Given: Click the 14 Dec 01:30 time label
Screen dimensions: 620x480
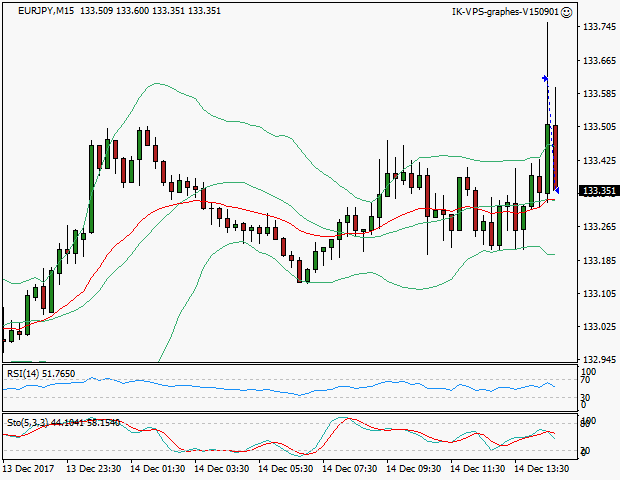Looking at the screenshot, I should [x=161, y=469].
